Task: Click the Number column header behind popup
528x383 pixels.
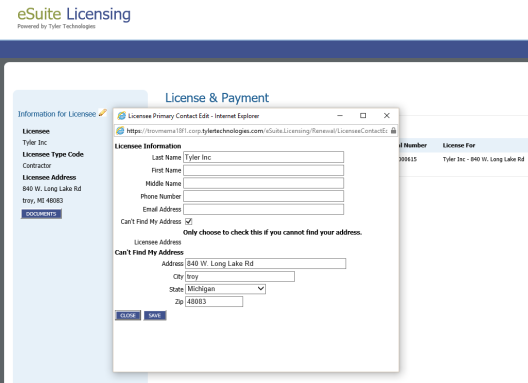Action: pyautogui.click(x=413, y=145)
